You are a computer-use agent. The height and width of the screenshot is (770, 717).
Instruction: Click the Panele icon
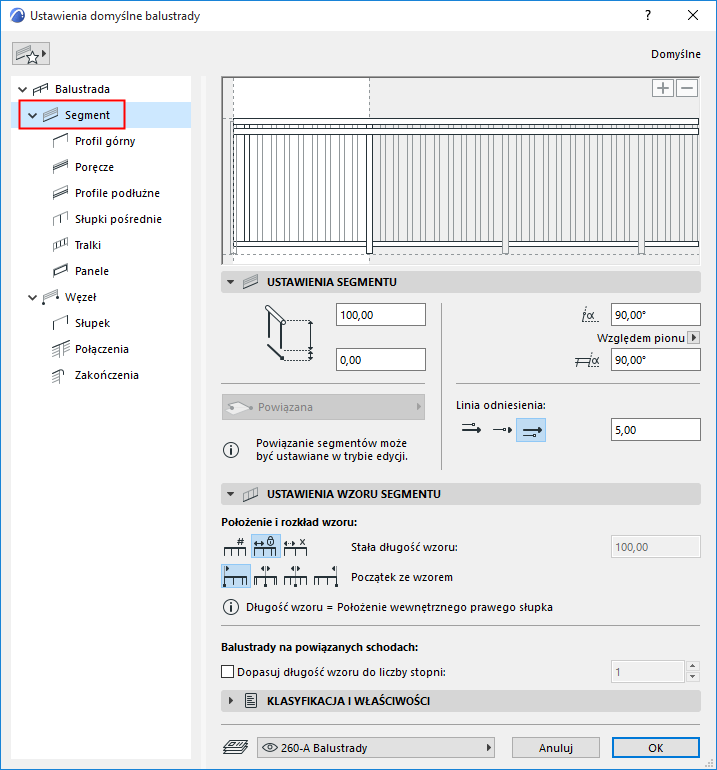point(60,271)
